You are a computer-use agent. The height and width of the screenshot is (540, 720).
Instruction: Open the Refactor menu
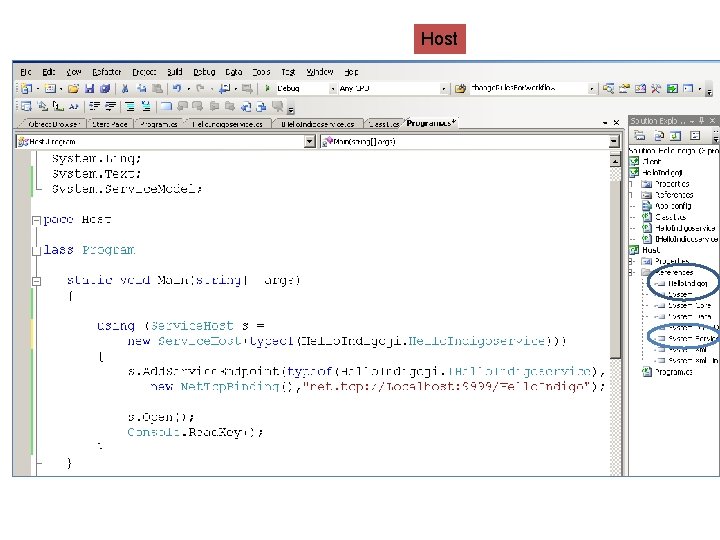107,72
